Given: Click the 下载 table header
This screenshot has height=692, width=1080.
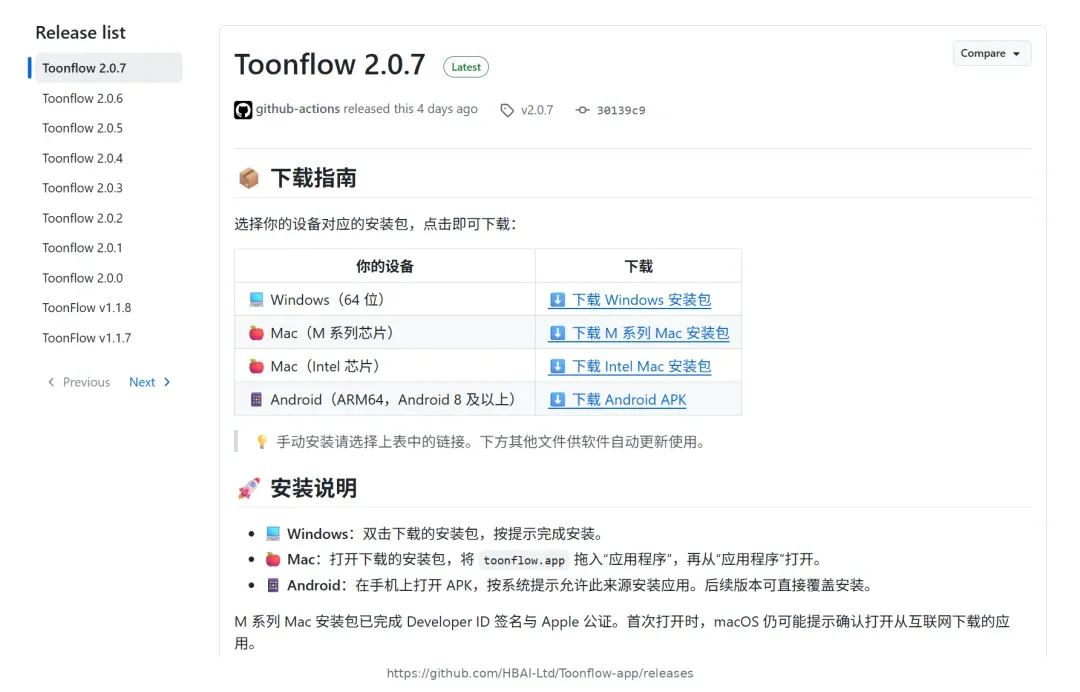Looking at the screenshot, I should coord(638,266).
